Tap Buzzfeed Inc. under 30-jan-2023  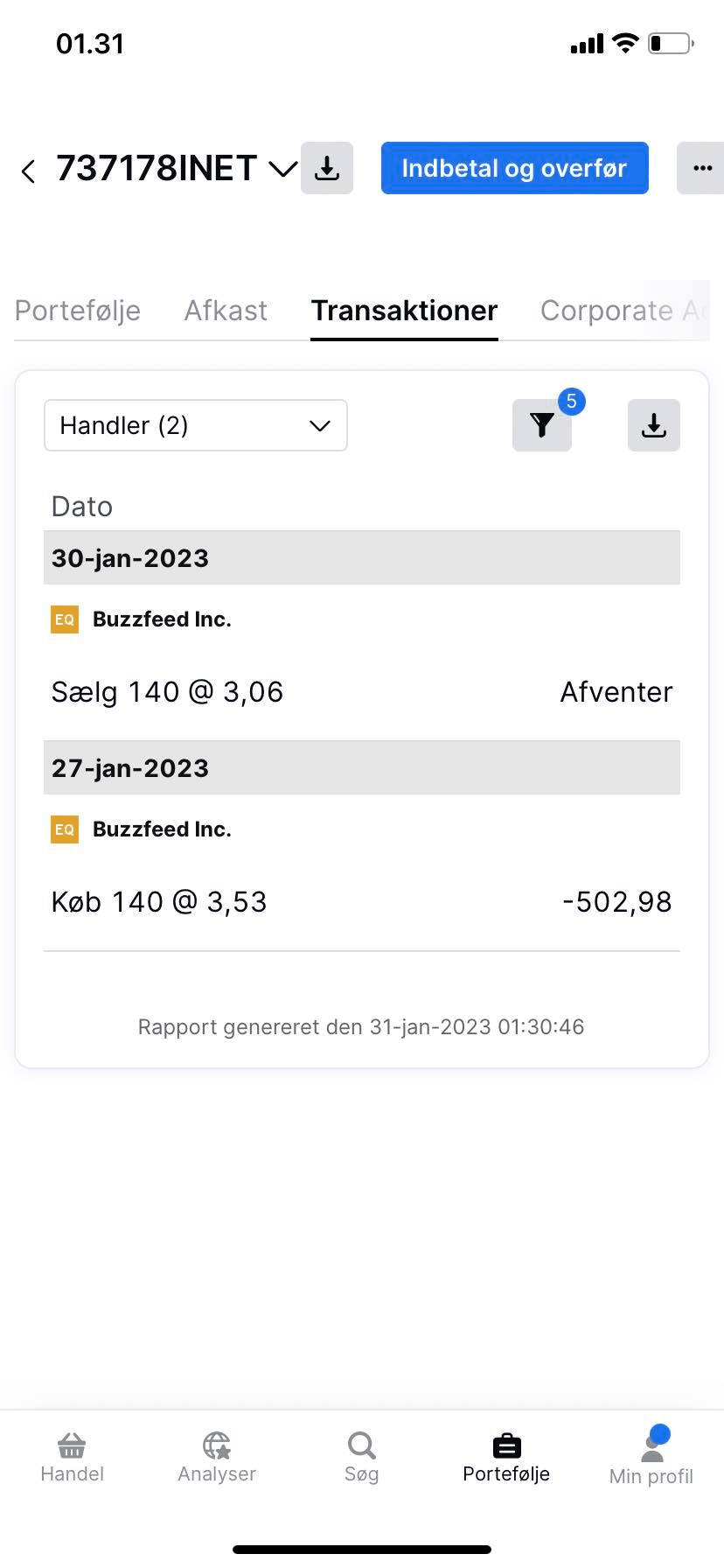click(x=162, y=619)
